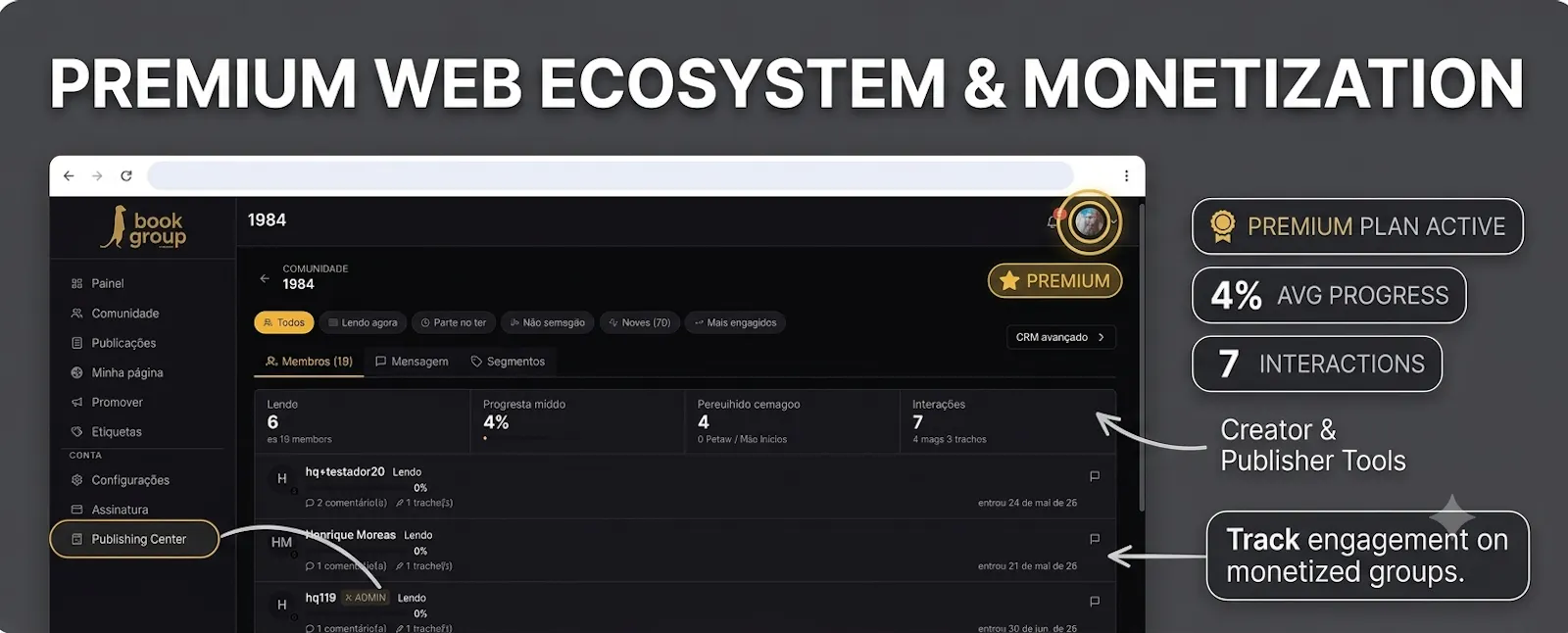Select the Mais engagidos filter chip
The height and width of the screenshot is (633, 1568).
click(x=735, y=322)
